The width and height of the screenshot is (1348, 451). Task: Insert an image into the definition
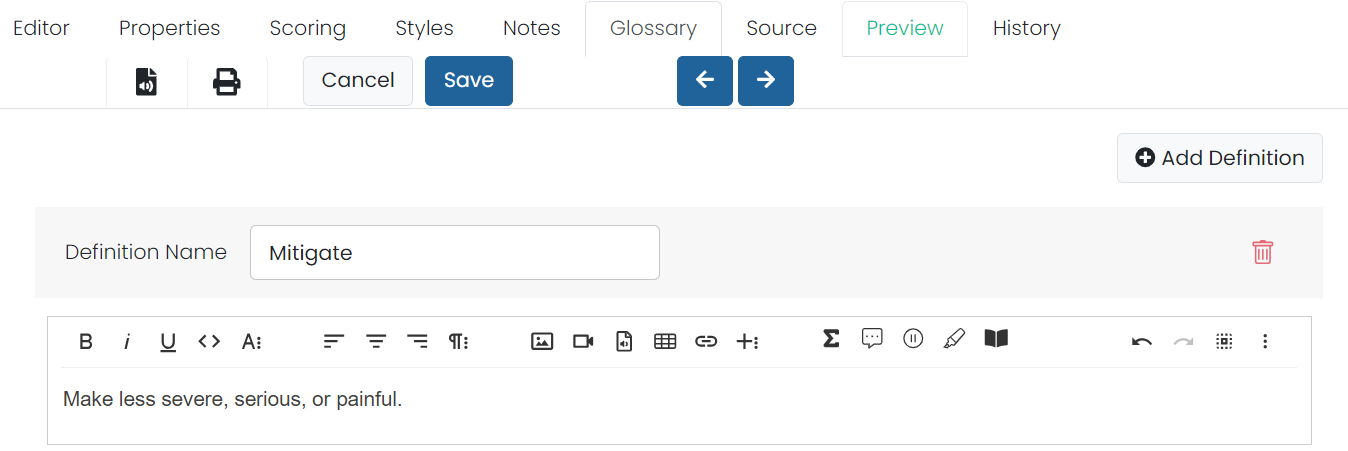(x=542, y=342)
